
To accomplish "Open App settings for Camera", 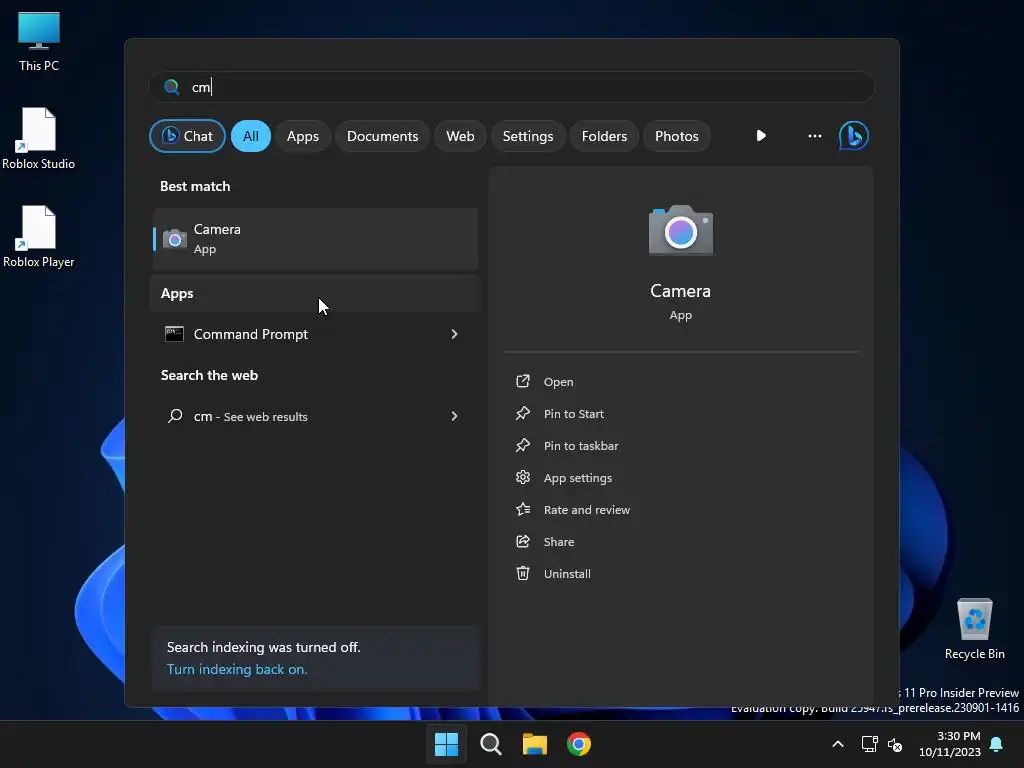I will (577, 477).
